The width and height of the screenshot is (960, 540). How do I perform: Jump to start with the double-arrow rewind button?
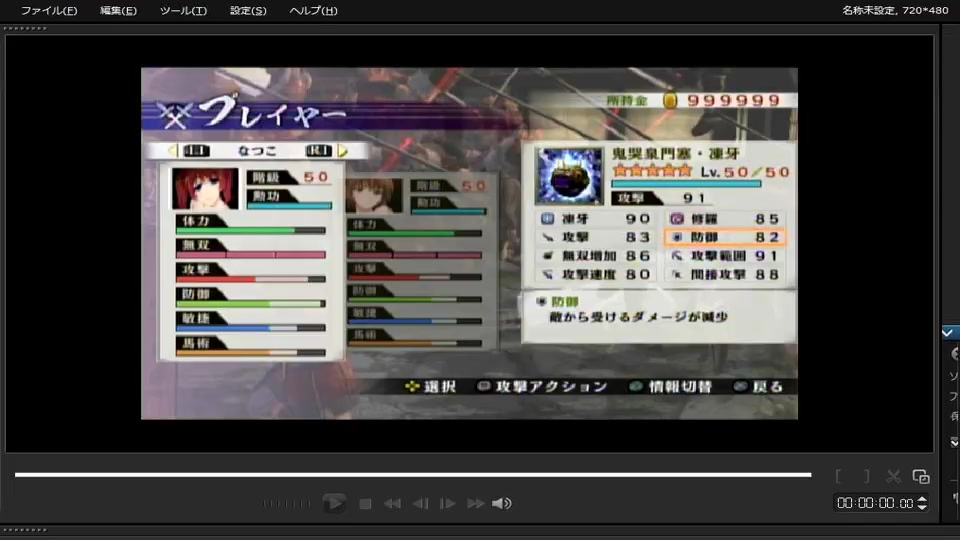pyautogui.click(x=392, y=503)
